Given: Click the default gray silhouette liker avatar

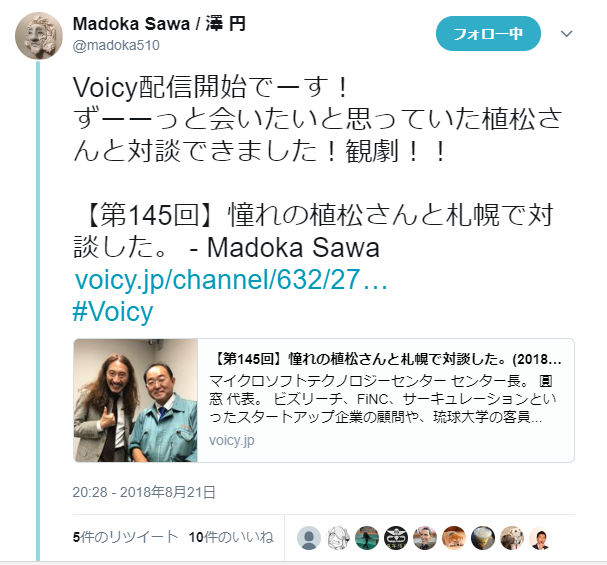Looking at the screenshot, I should point(309,538).
